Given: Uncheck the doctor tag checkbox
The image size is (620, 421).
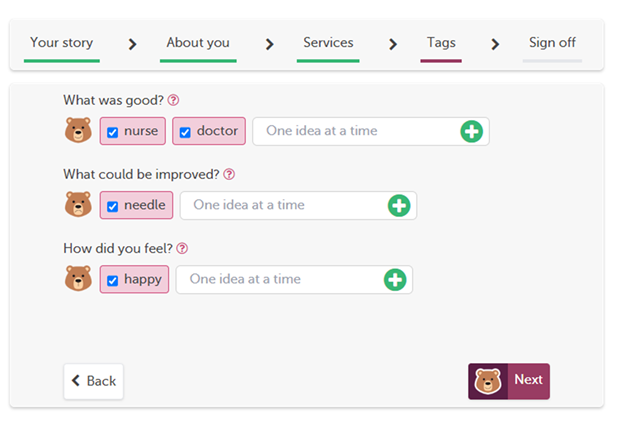Looking at the screenshot, I should (x=185, y=132).
